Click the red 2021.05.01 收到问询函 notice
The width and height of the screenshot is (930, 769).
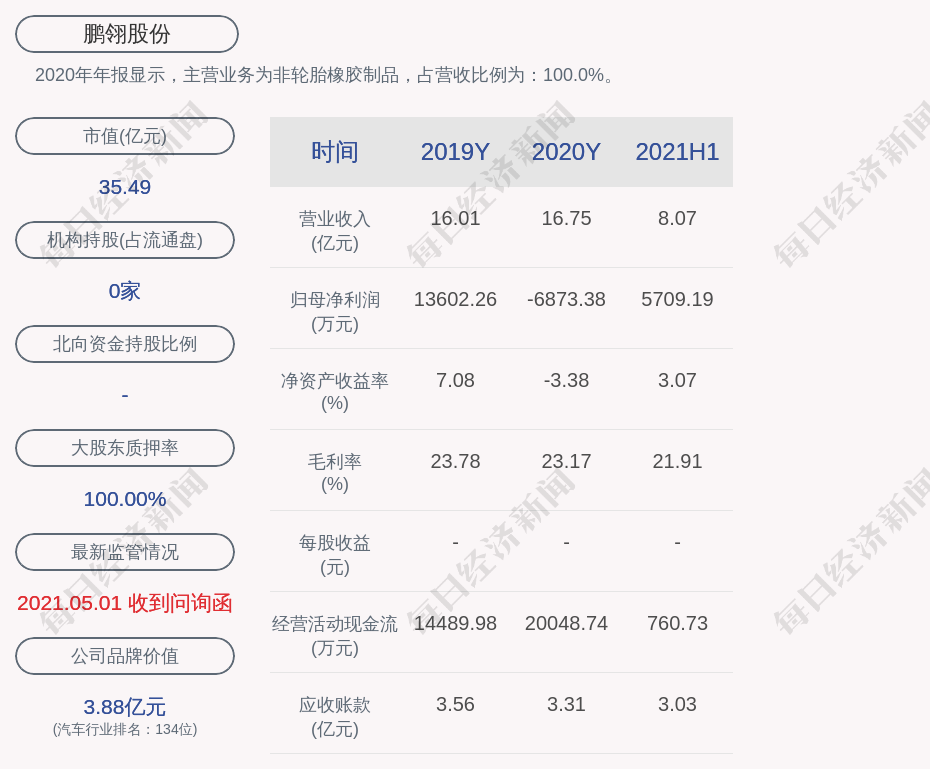click(x=125, y=603)
